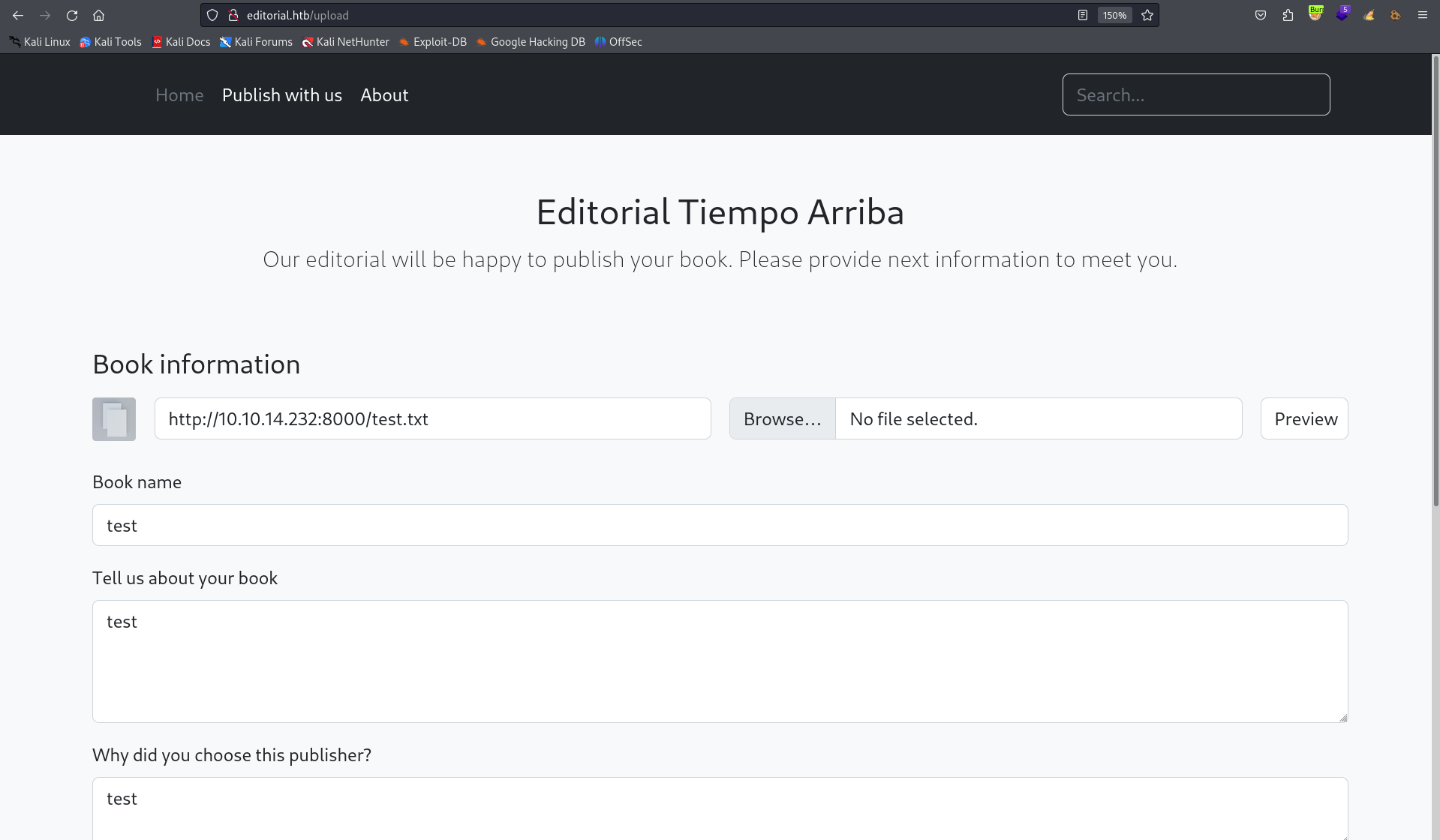Reload the current page
Viewport: 1440px width, 840px height.
pos(72,15)
